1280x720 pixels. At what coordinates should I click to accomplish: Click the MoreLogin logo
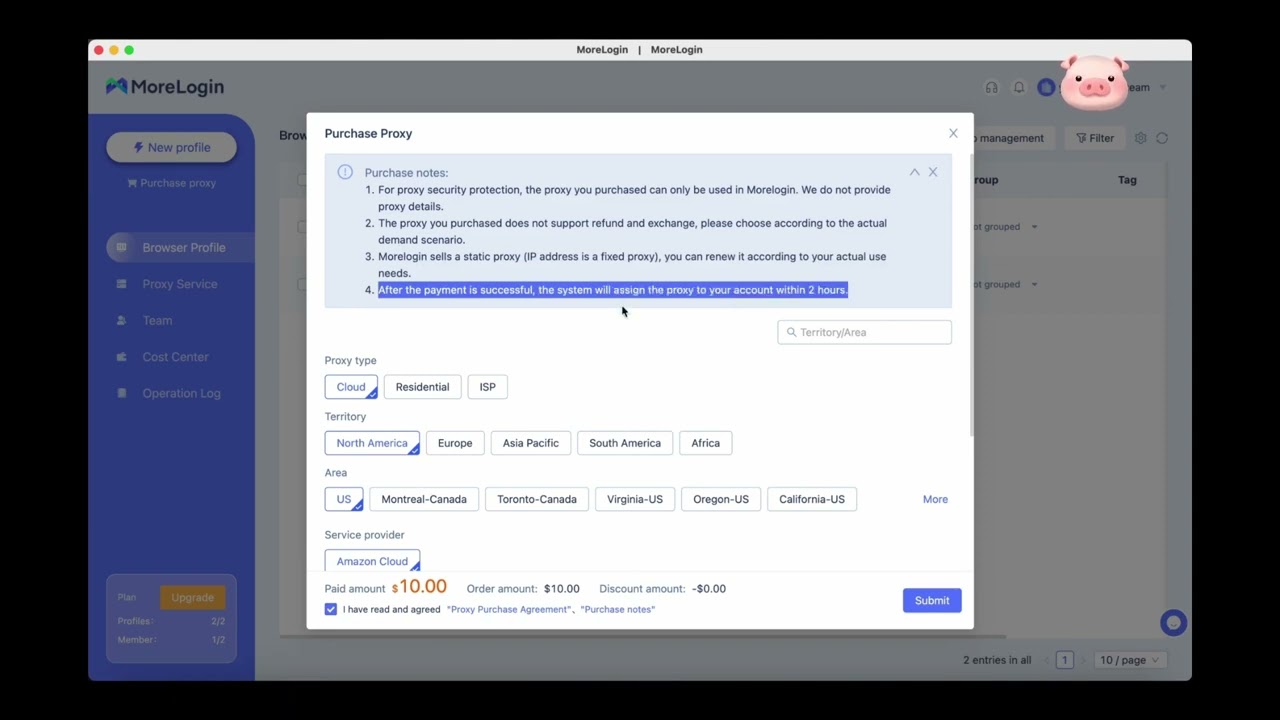pos(165,87)
